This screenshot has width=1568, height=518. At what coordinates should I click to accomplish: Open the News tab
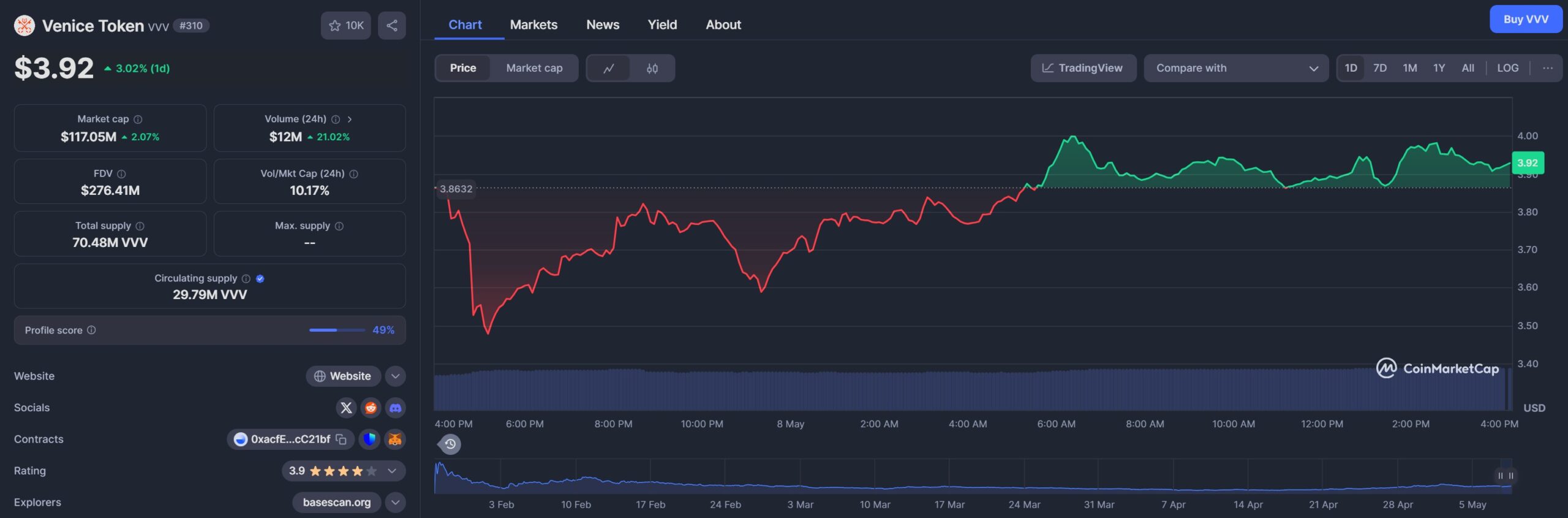coord(603,25)
